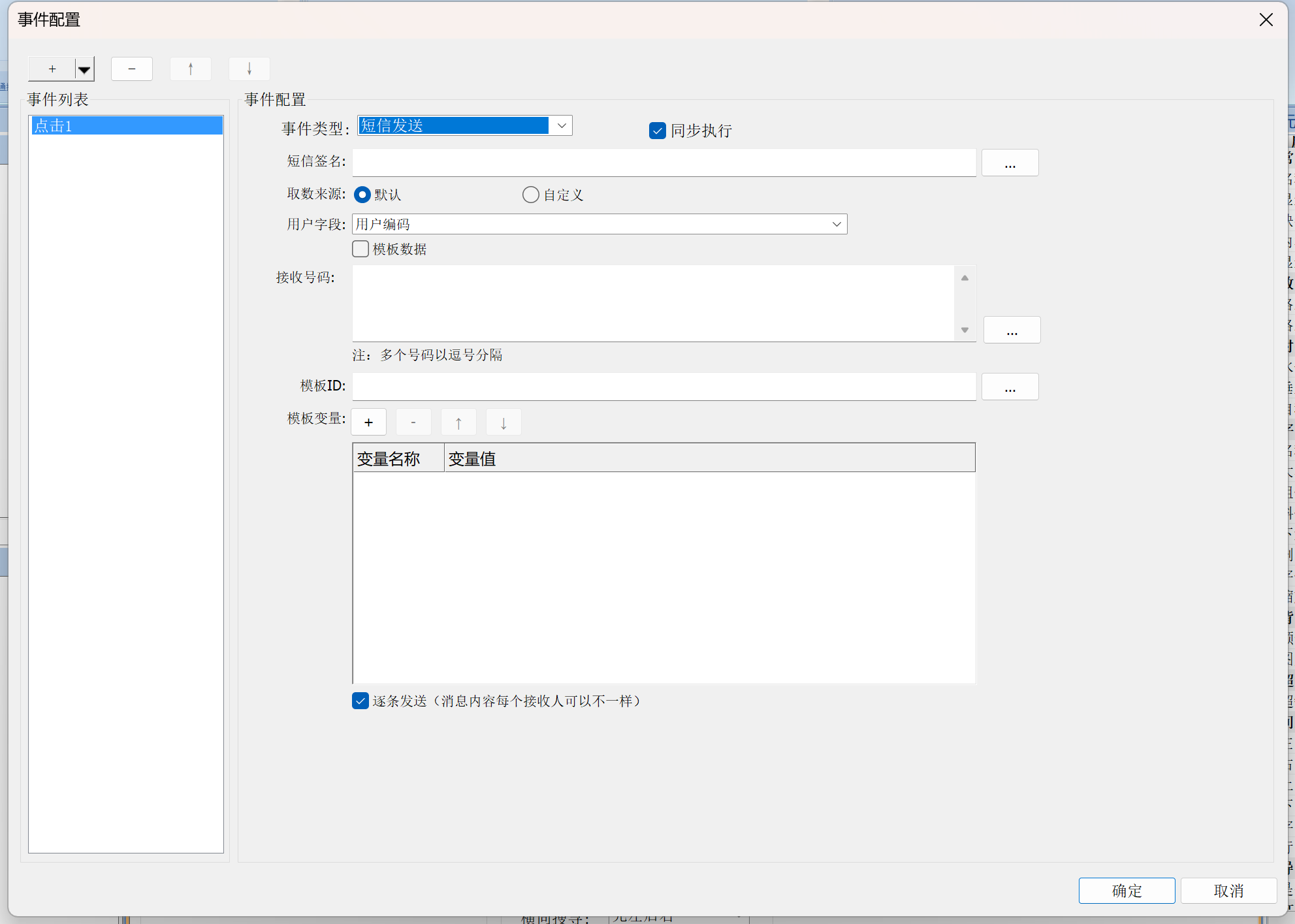Click the 确定 button
The height and width of the screenshot is (924, 1295).
(1127, 891)
